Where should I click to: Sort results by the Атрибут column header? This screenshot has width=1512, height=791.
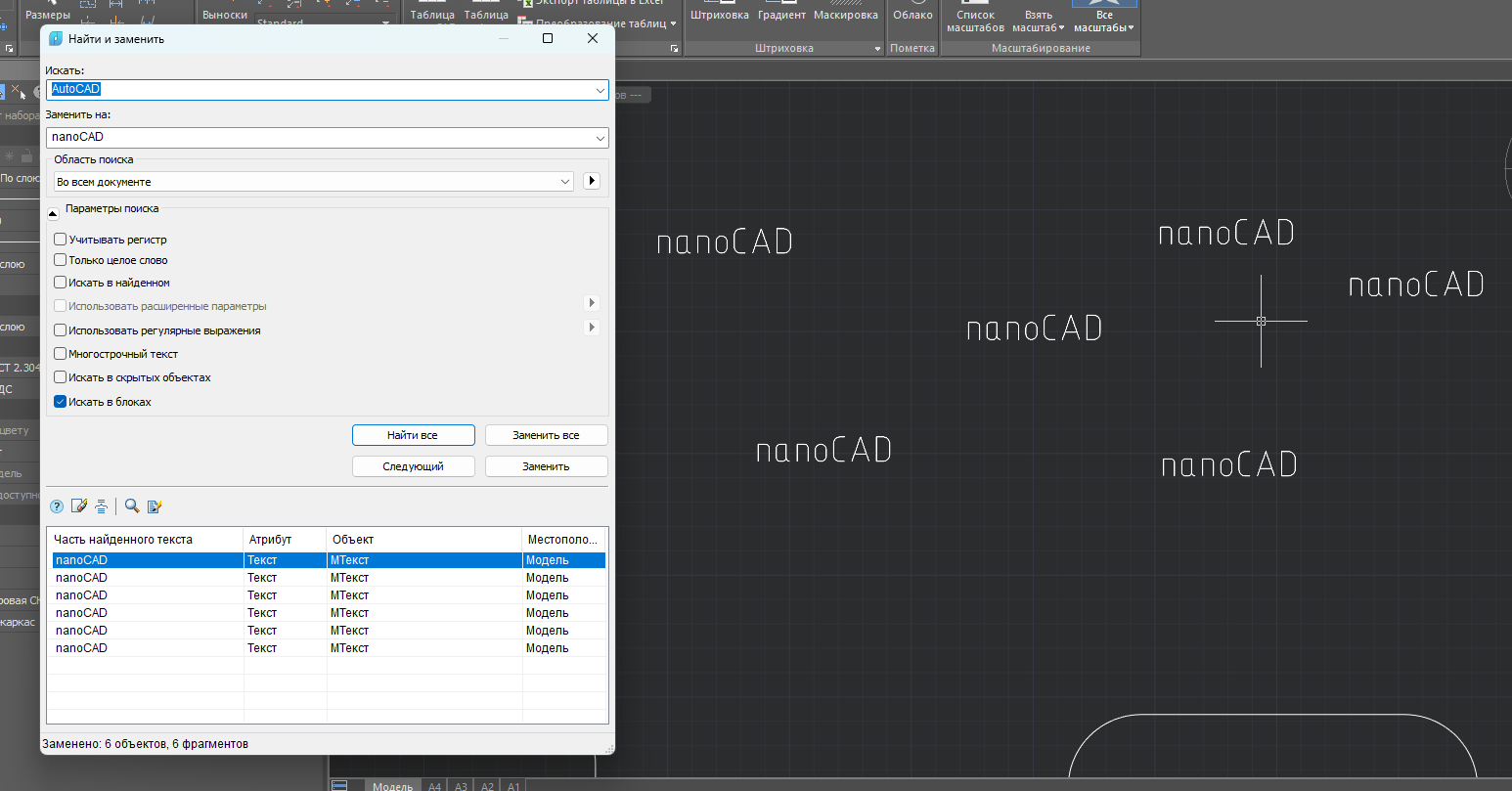point(285,539)
